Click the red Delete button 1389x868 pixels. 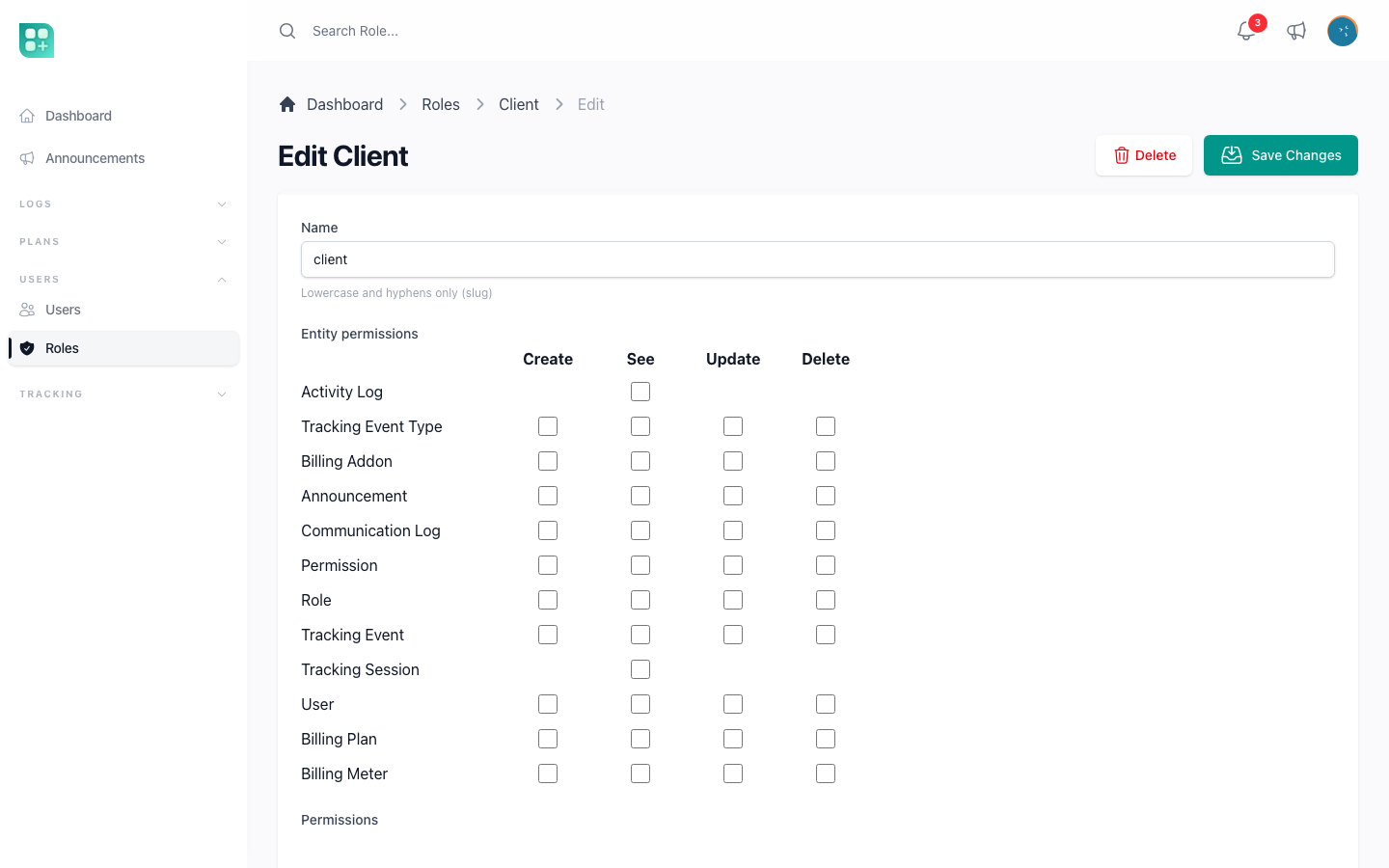pos(1144,155)
